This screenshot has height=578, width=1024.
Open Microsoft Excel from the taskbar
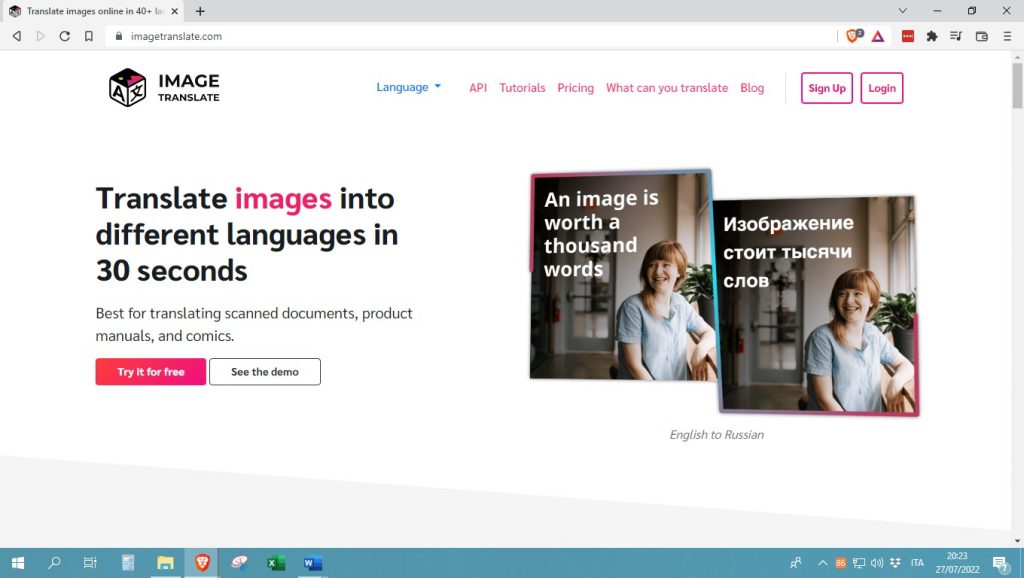(275, 563)
